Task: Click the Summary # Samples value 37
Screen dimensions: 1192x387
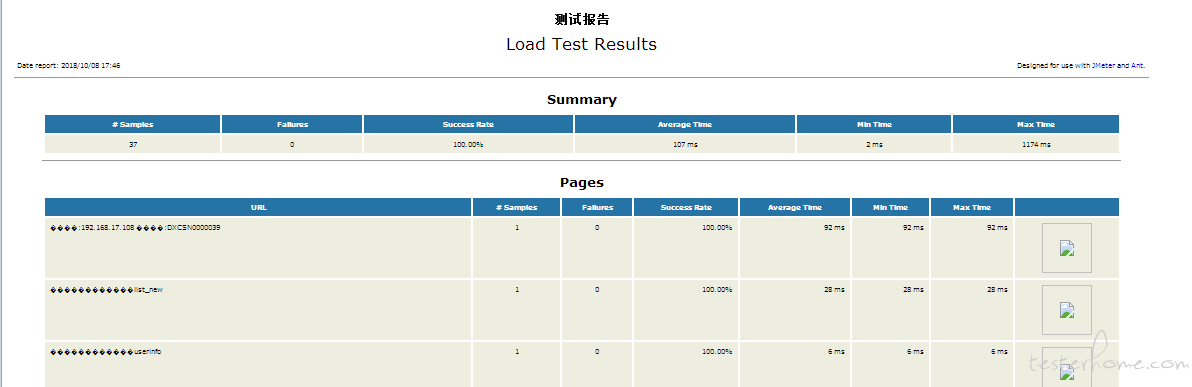Action: click(x=133, y=144)
